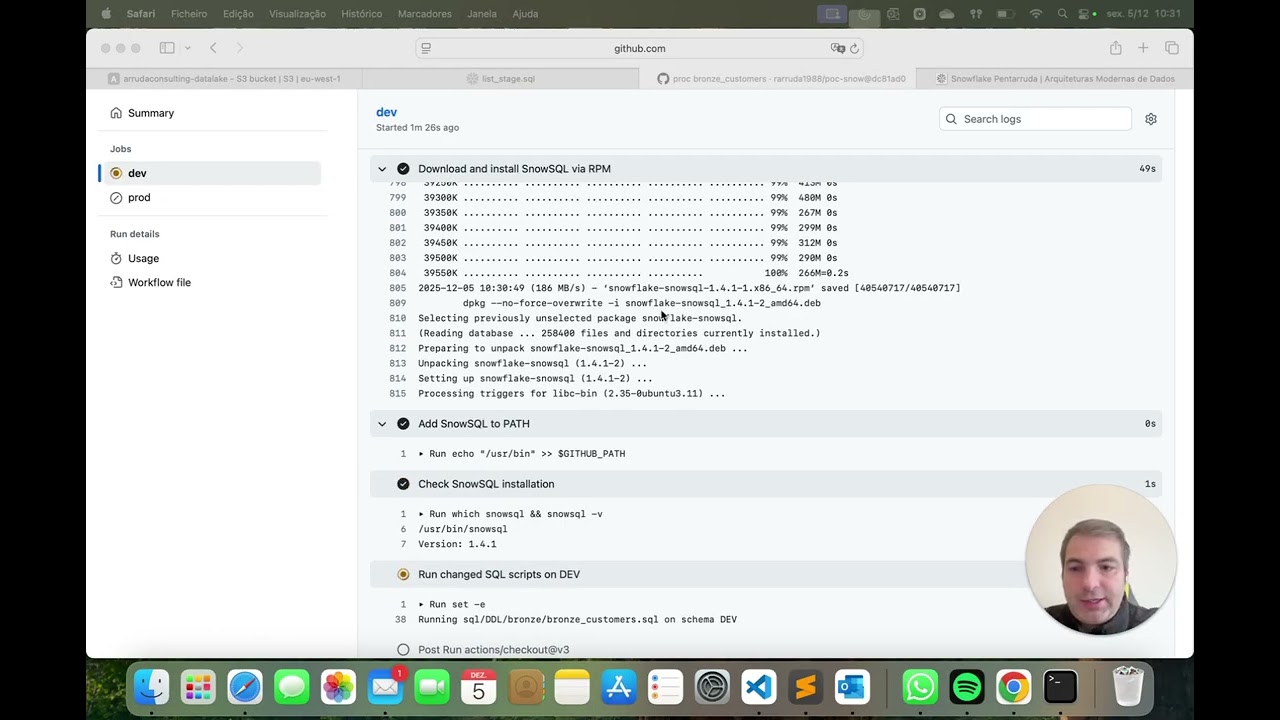Screen dimensions: 1280x720
Task: Click the dev job title heading
Action: tap(386, 112)
